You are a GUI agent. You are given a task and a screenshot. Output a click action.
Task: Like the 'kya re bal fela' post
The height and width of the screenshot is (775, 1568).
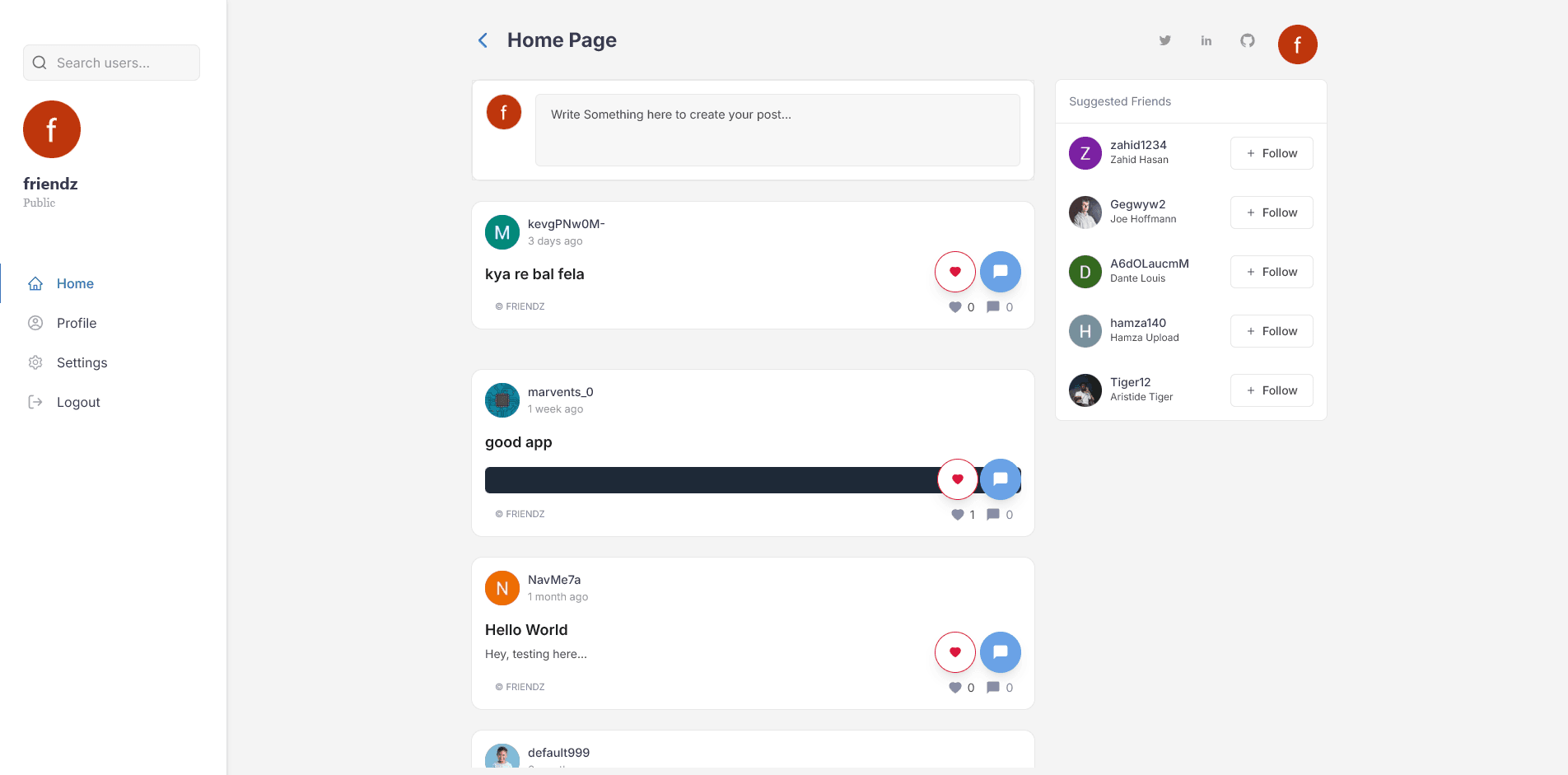(954, 272)
